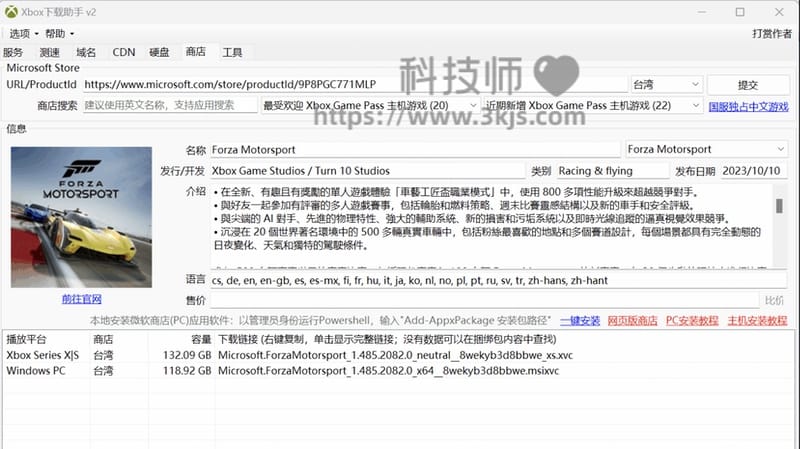Open 国服独占中文游戏 link
Image resolution: width=800 pixels, height=449 pixels.
coord(748,106)
